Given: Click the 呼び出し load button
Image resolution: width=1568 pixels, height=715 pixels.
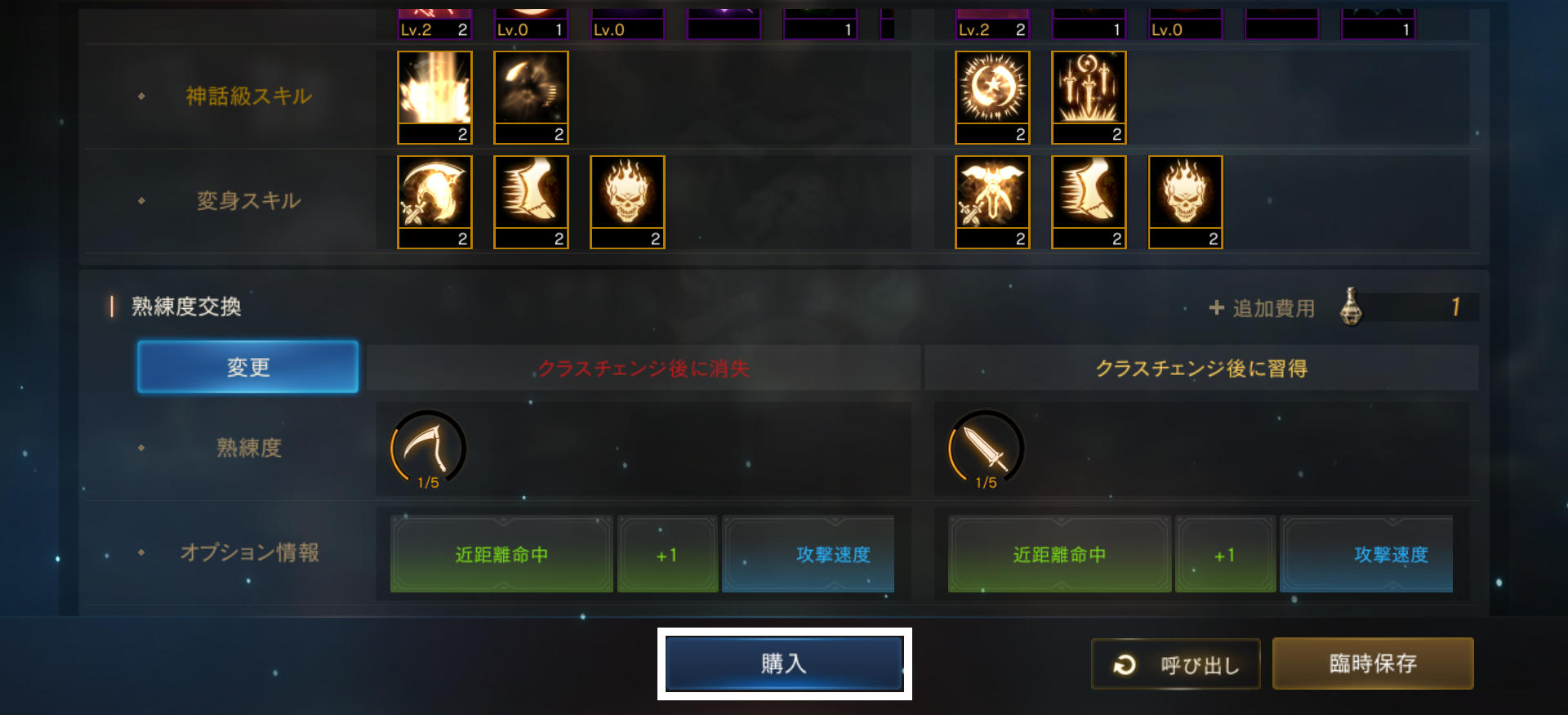Looking at the screenshot, I should coord(1176,664).
